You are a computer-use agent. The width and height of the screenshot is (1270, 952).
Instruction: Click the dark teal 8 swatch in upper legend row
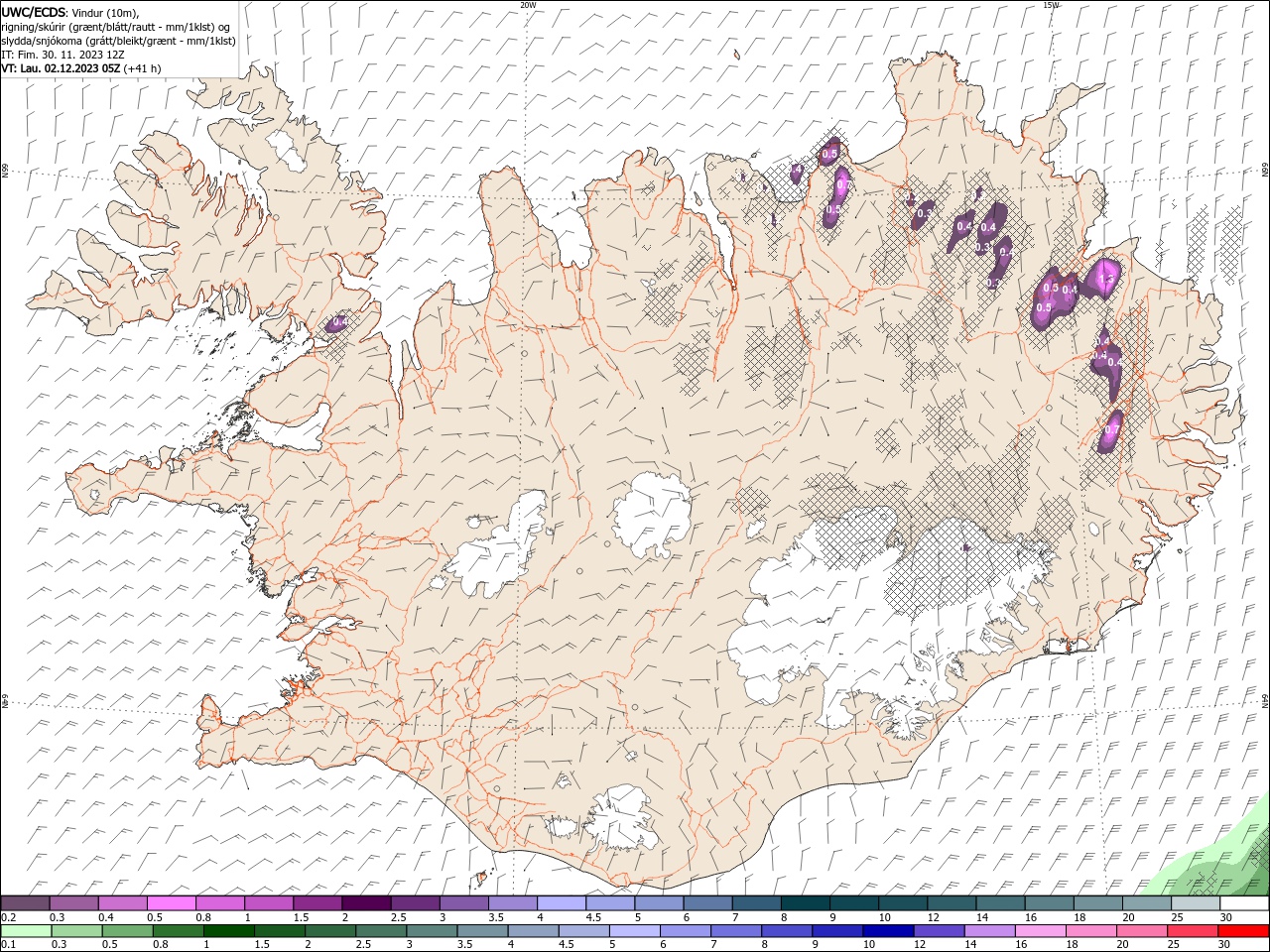coord(805,903)
